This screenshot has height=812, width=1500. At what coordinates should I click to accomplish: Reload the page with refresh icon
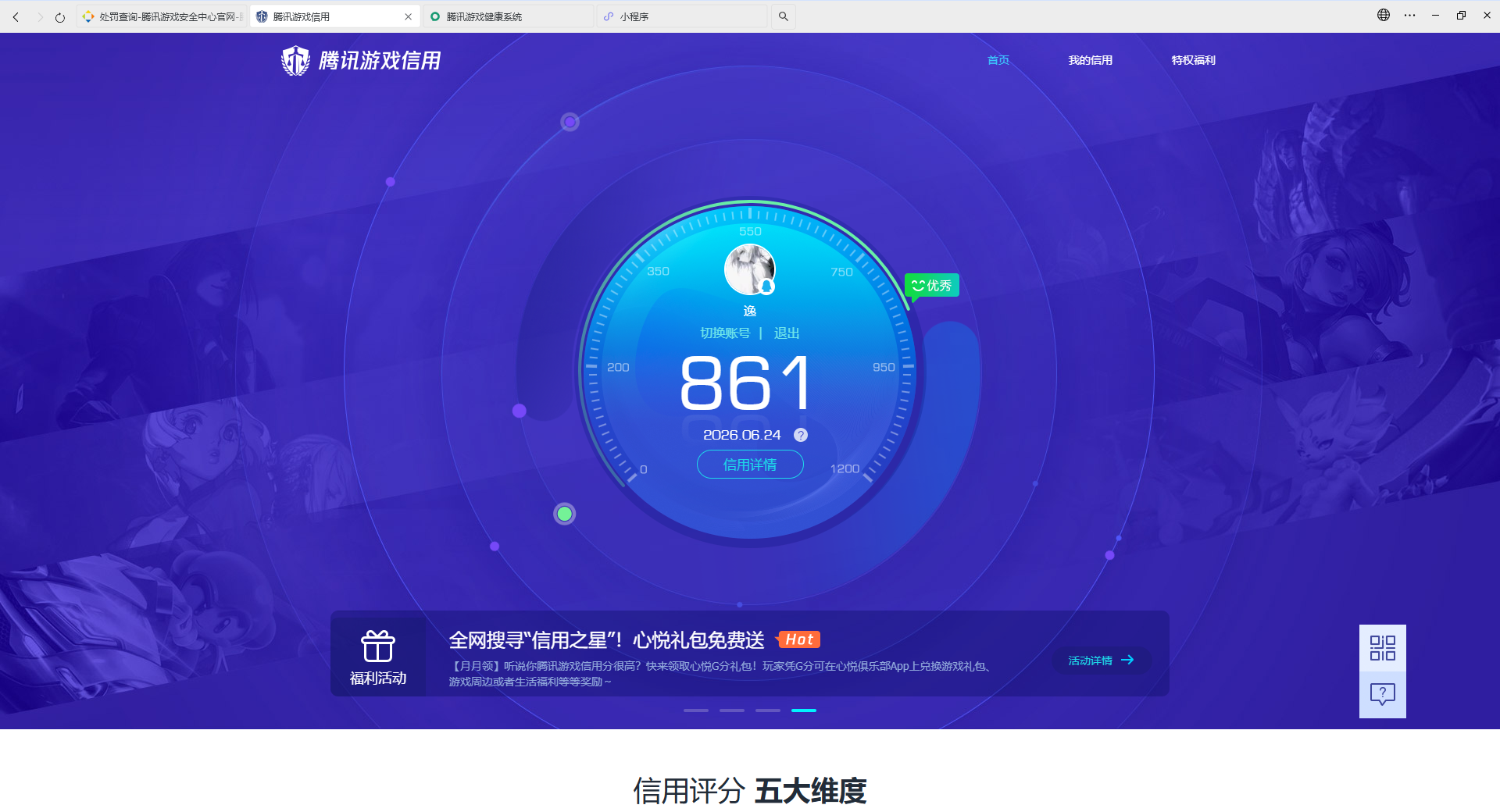tap(60, 16)
